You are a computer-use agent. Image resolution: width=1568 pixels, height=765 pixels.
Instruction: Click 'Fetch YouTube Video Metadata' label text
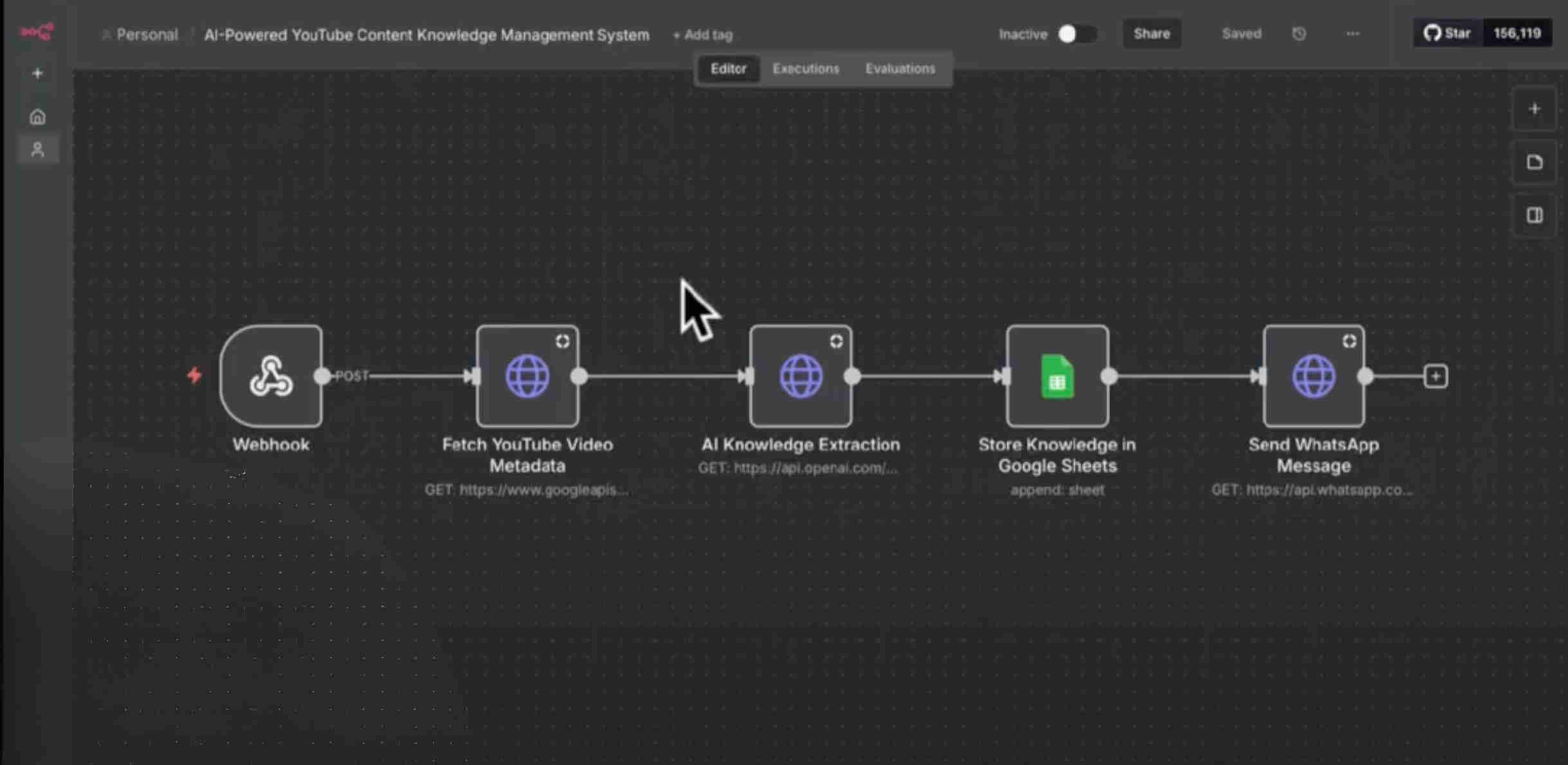pyautogui.click(x=527, y=455)
